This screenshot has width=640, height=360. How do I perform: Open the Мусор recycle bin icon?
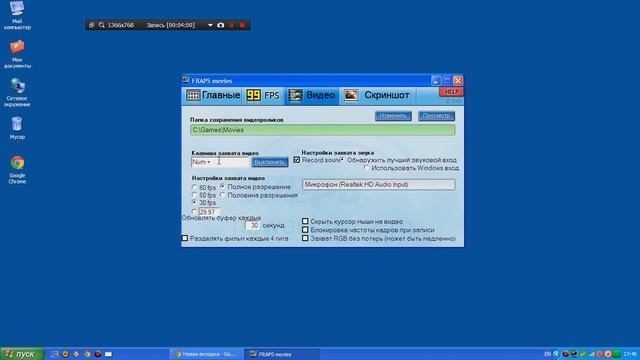pos(17,128)
